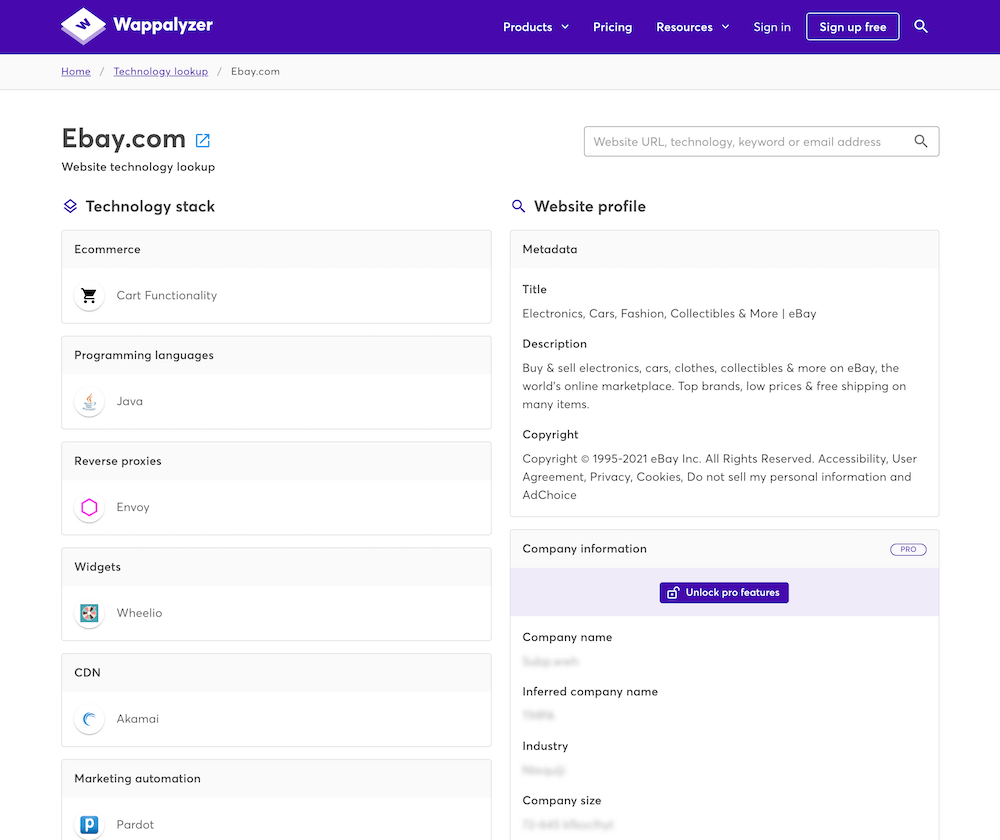Open the Technology lookup breadcrumb link

pos(161,71)
